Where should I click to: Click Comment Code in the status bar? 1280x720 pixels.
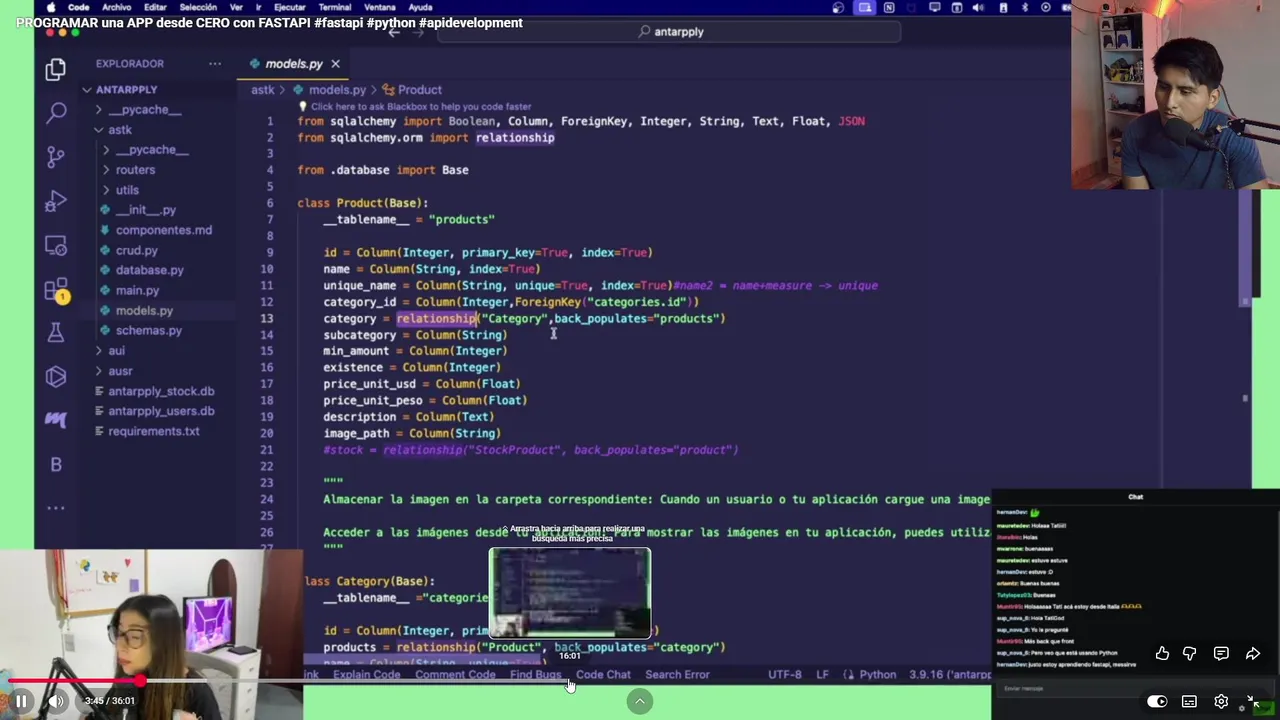[455, 675]
